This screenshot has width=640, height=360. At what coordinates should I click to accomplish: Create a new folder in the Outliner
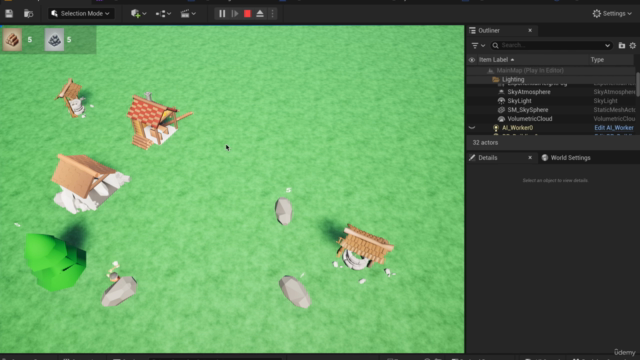tap(622, 46)
